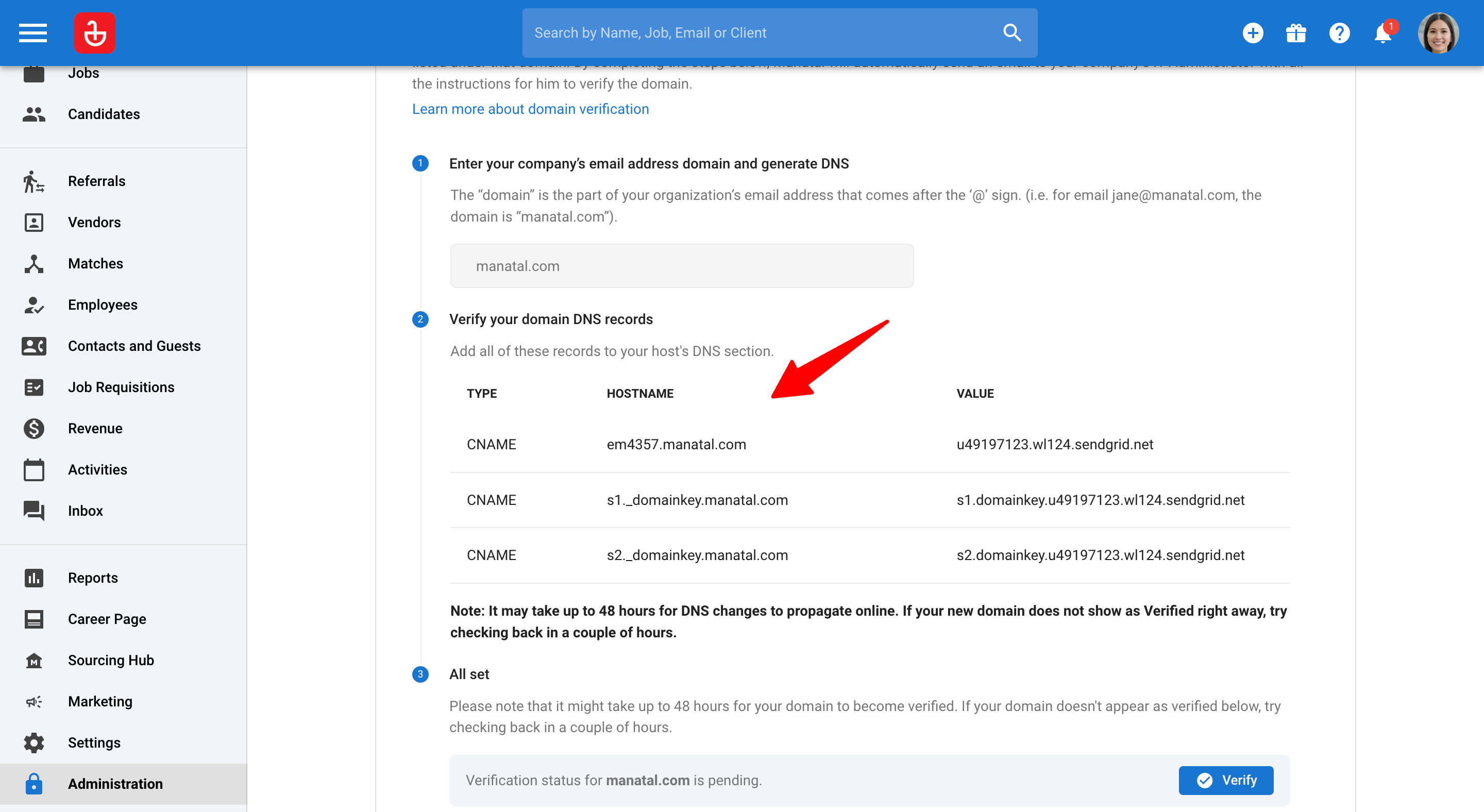
Task: Open the user profile avatar
Action: click(x=1438, y=33)
